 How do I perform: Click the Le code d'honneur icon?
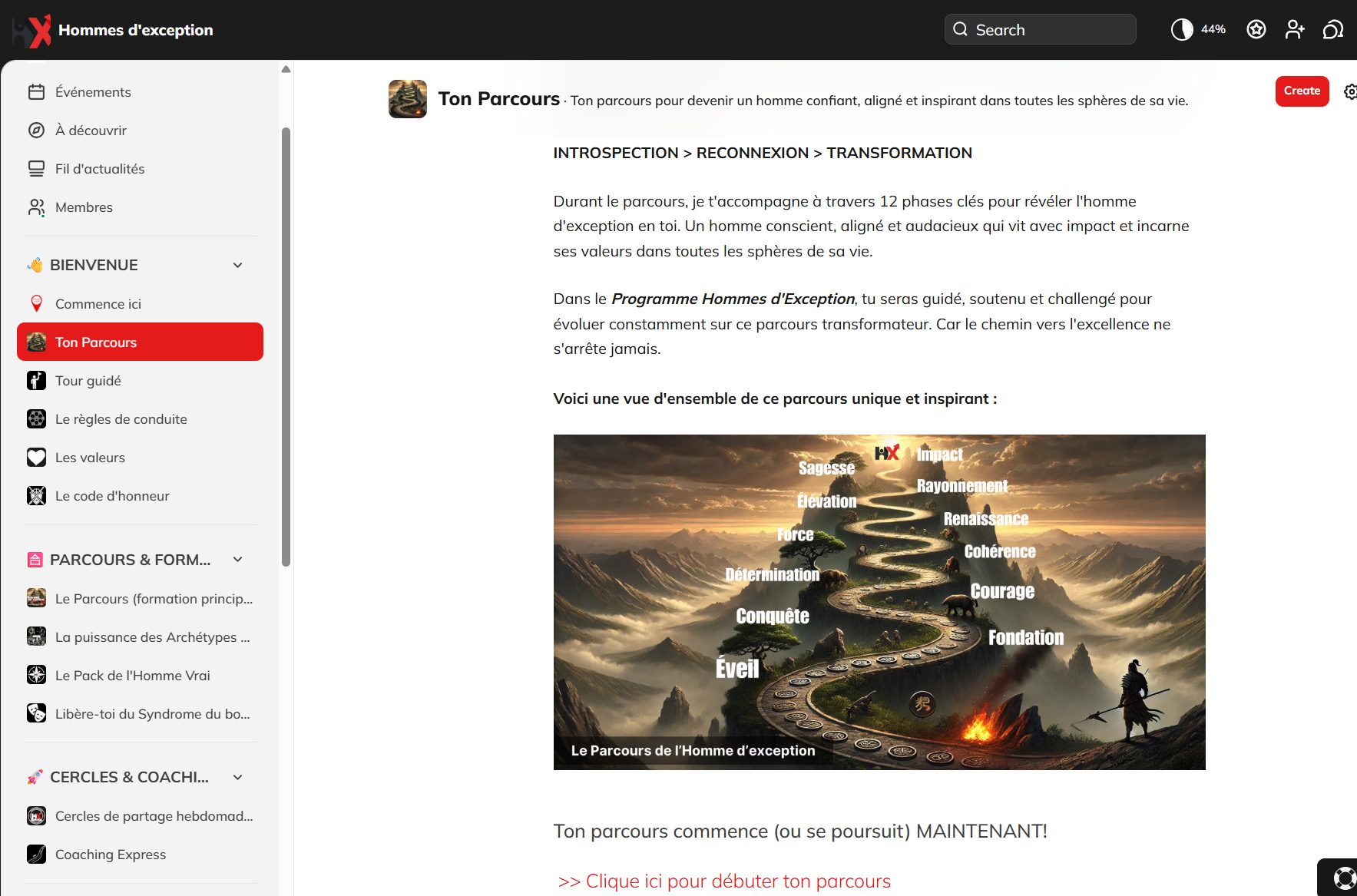(36, 496)
